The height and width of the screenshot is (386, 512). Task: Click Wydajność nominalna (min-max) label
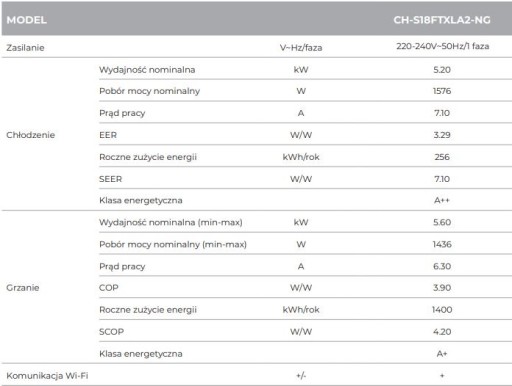[x=171, y=222]
